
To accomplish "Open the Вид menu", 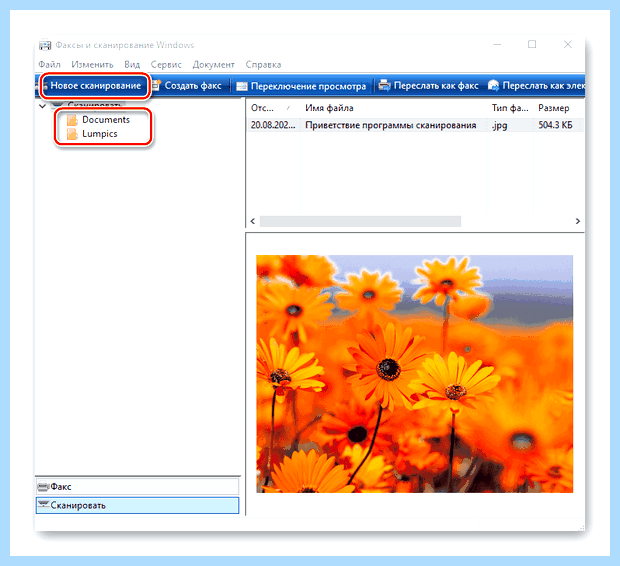I will pyautogui.click(x=132, y=64).
